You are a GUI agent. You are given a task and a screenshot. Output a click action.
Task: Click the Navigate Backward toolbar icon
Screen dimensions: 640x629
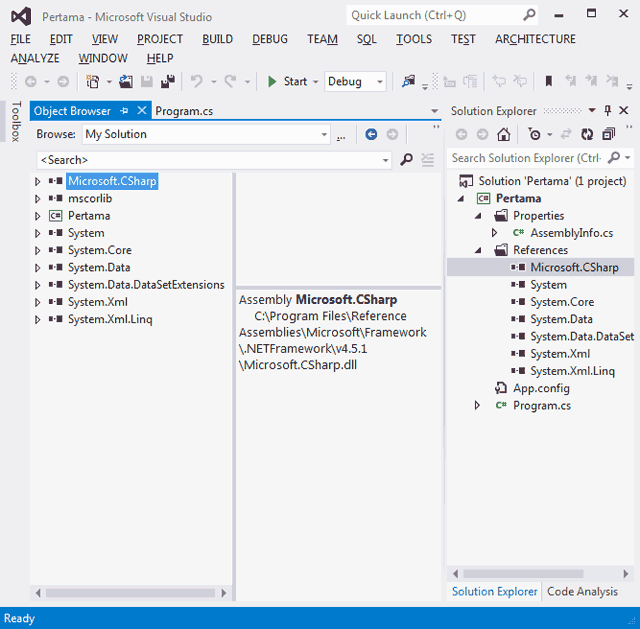coord(31,82)
